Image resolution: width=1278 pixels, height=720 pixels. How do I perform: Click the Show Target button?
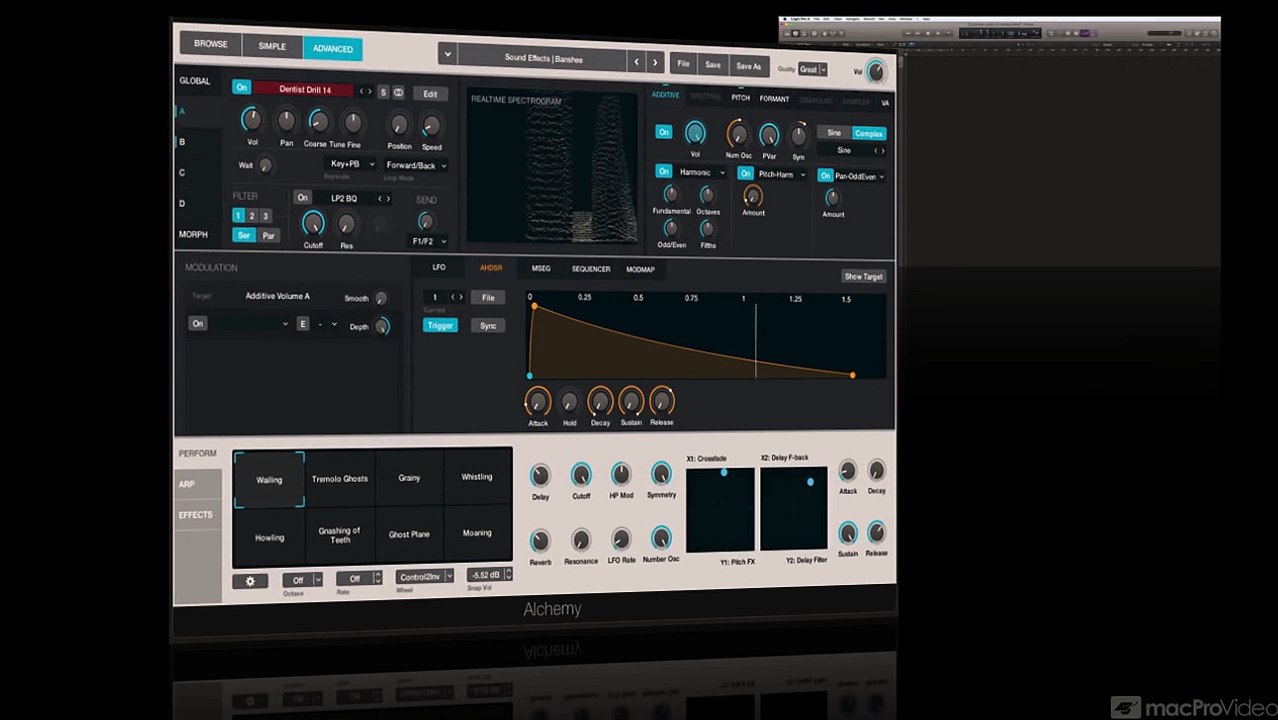[x=864, y=277]
